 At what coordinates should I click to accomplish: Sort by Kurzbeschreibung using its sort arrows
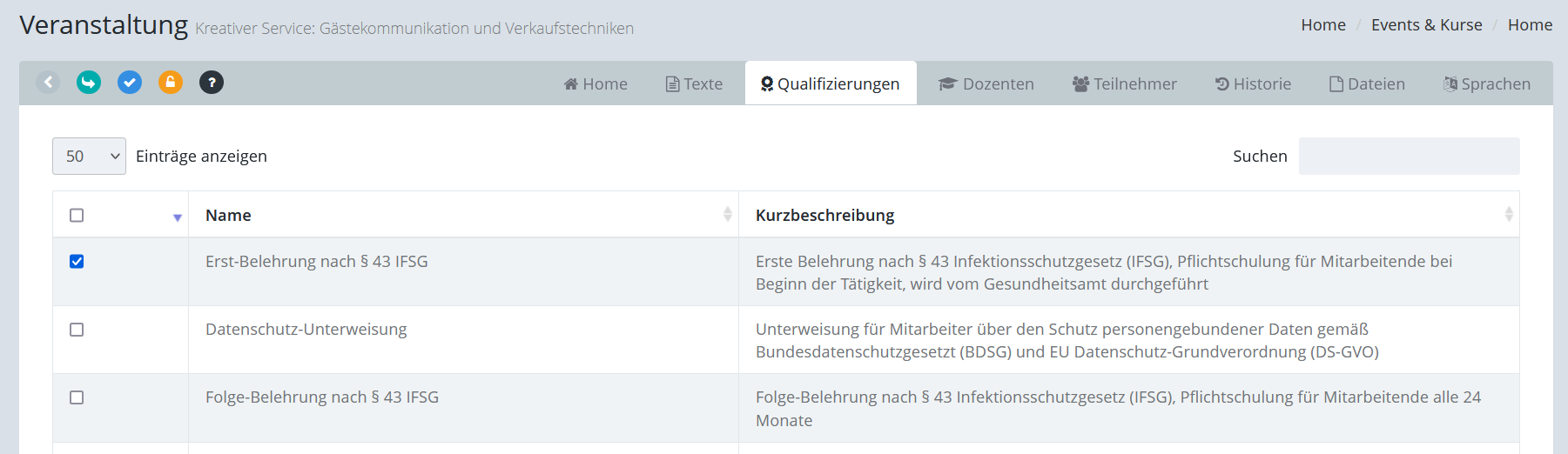click(x=1508, y=215)
